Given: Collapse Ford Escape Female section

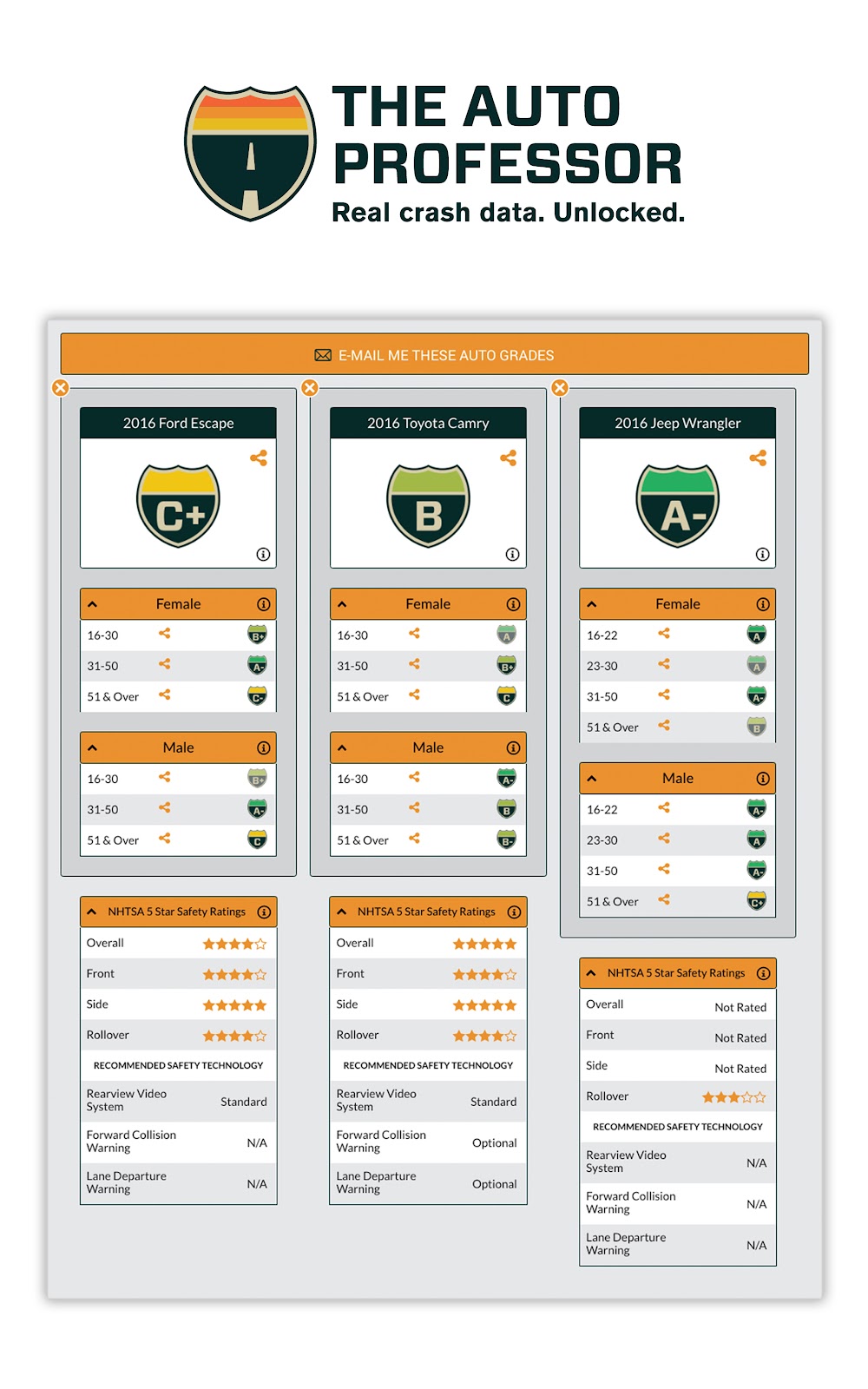Looking at the screenshot, I should [92, 604].
